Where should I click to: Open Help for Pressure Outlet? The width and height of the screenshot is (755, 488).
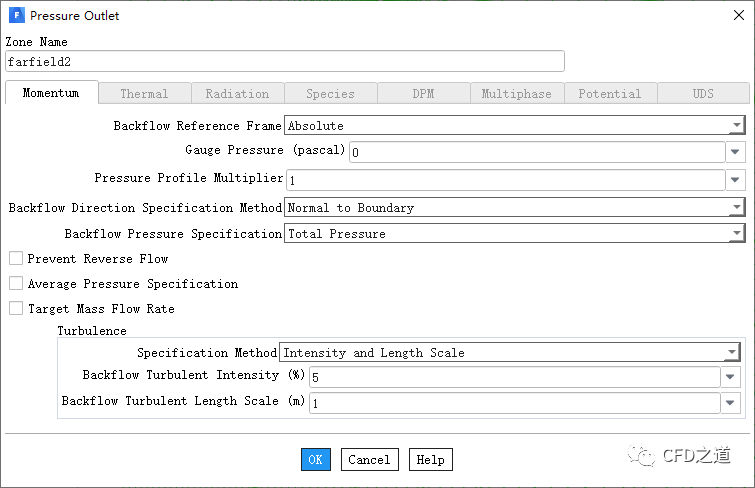430,460
